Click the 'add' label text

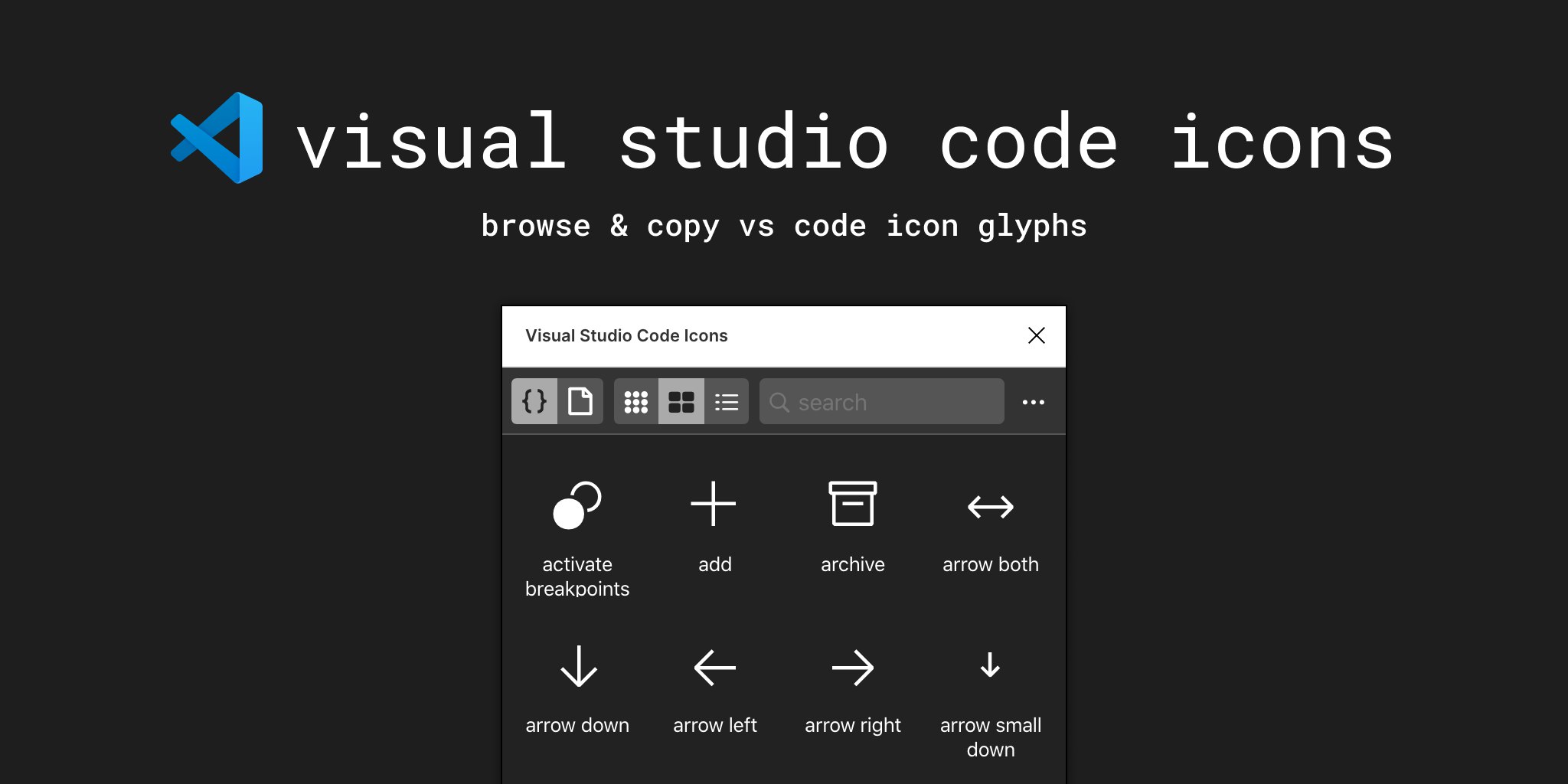[x=715, y=564]
